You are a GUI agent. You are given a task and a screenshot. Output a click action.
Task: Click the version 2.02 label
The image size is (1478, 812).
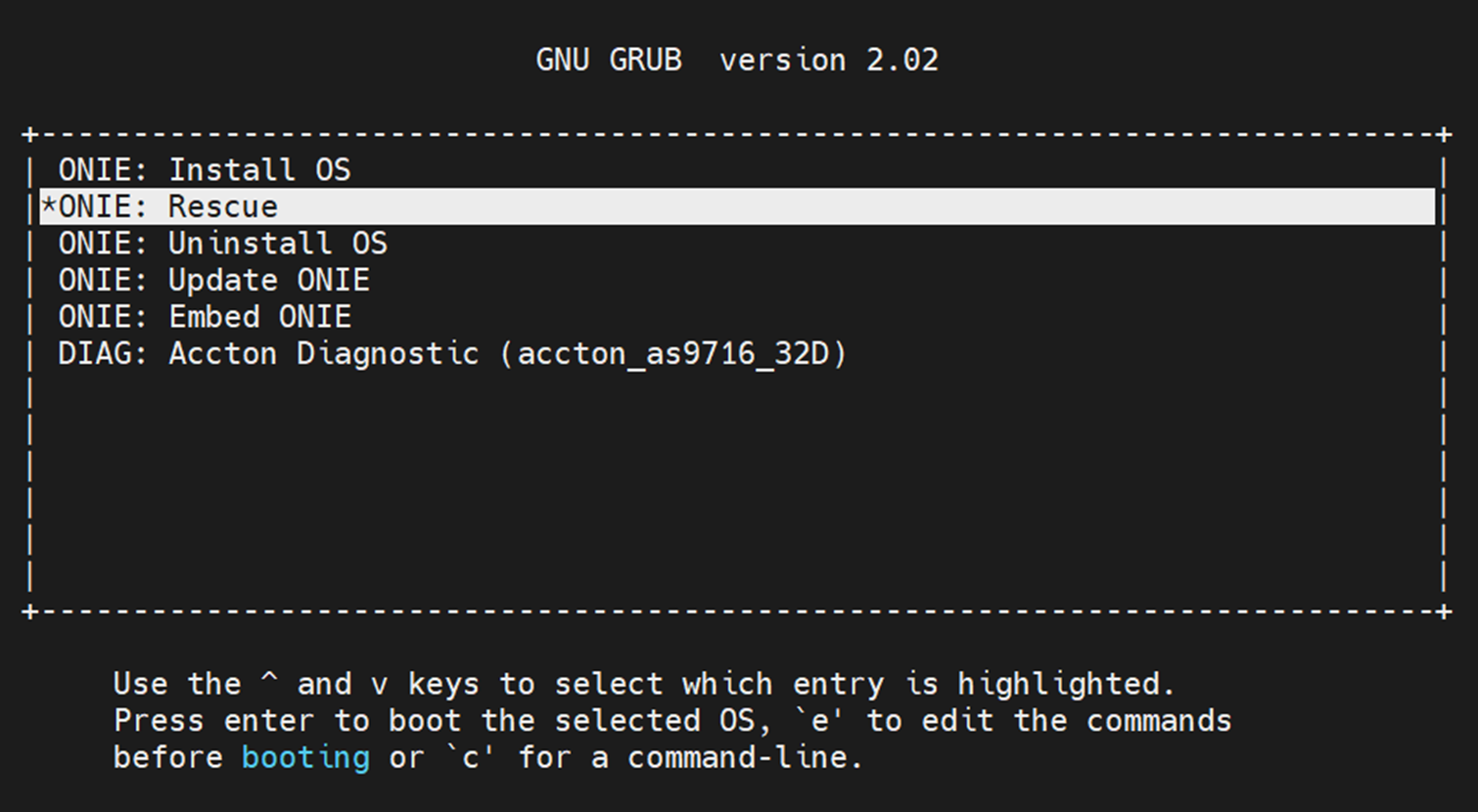[x=829, y=61]
